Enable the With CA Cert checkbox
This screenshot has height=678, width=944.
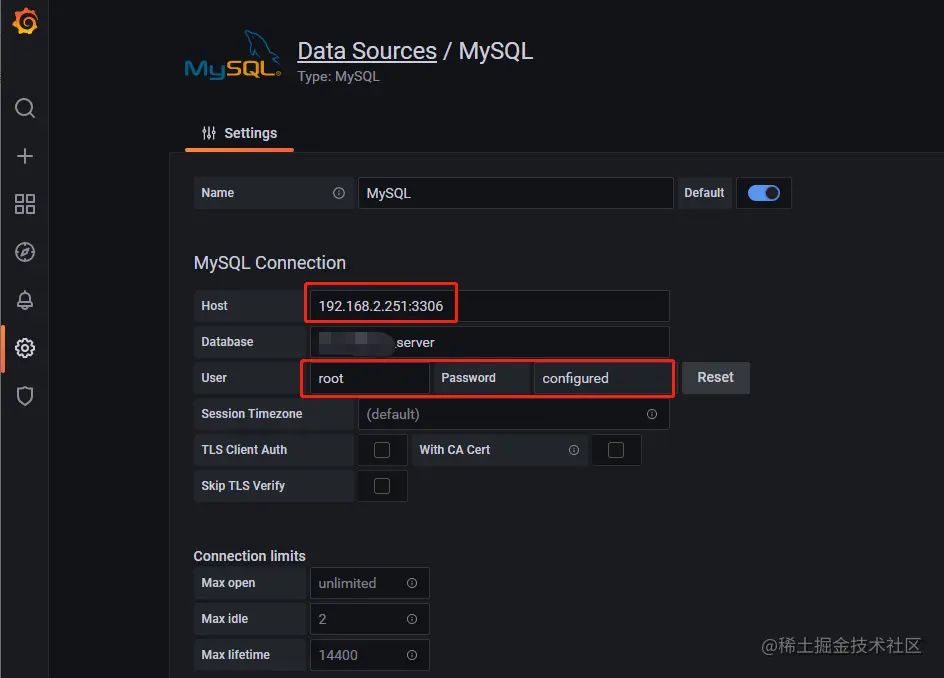(616, 450)
